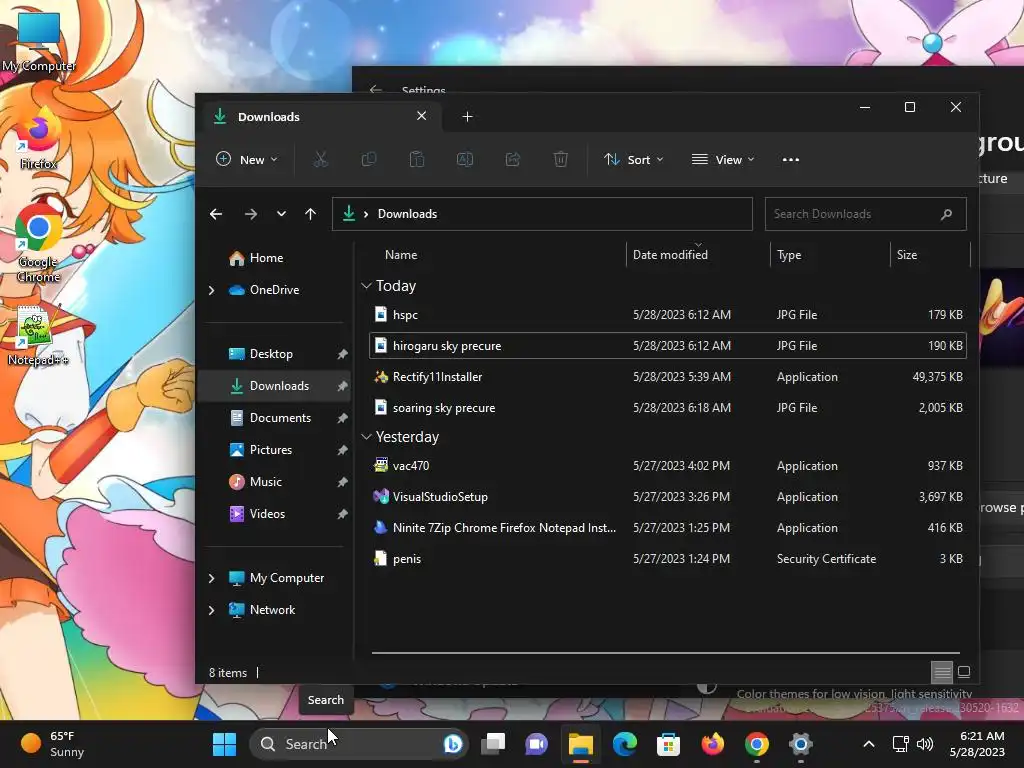Click the back arrow in Settings window

(x=376, y=89)
